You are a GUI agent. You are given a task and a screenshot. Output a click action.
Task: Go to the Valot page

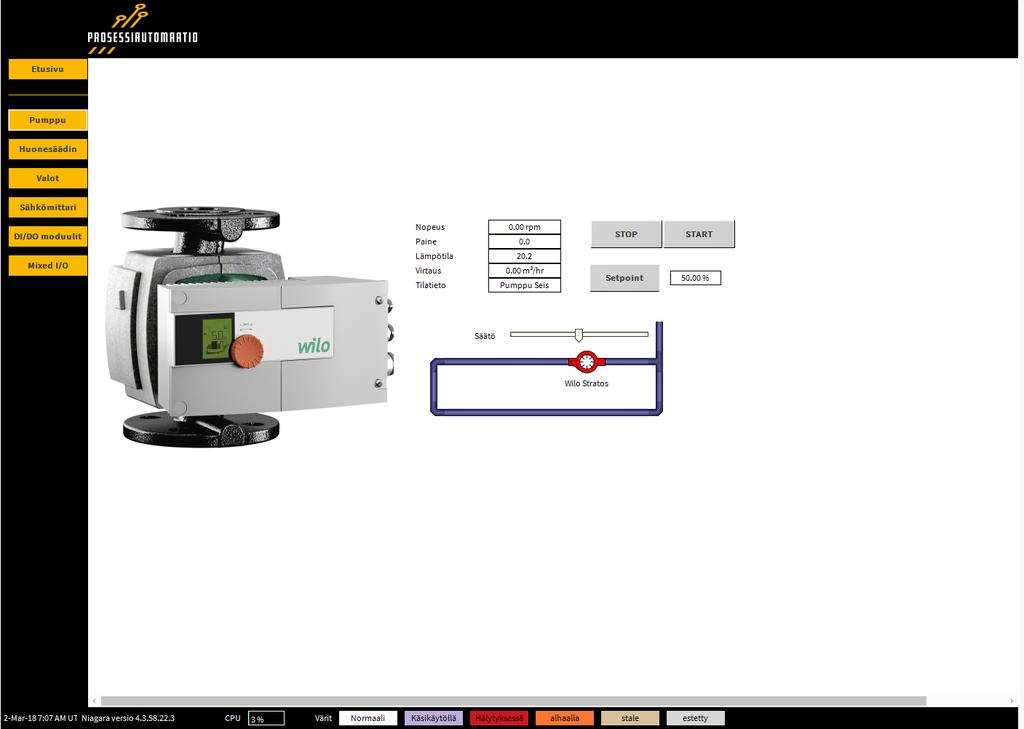[48, 178]
